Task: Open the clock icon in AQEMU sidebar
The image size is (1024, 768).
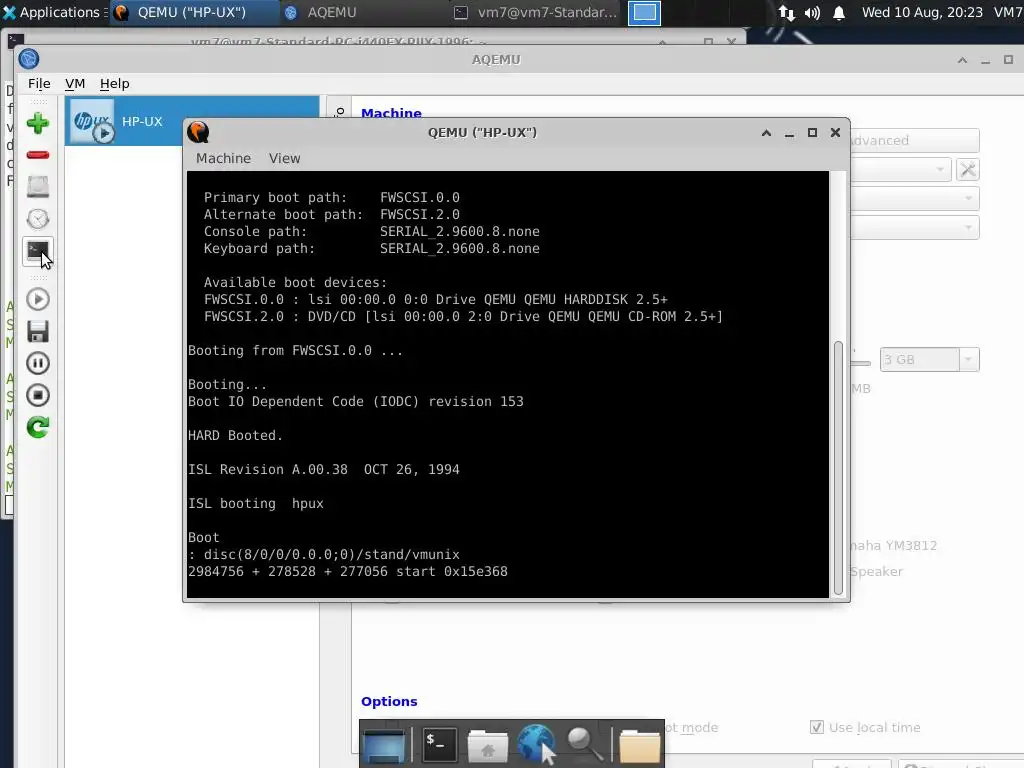Action: [x=38, y=219]
